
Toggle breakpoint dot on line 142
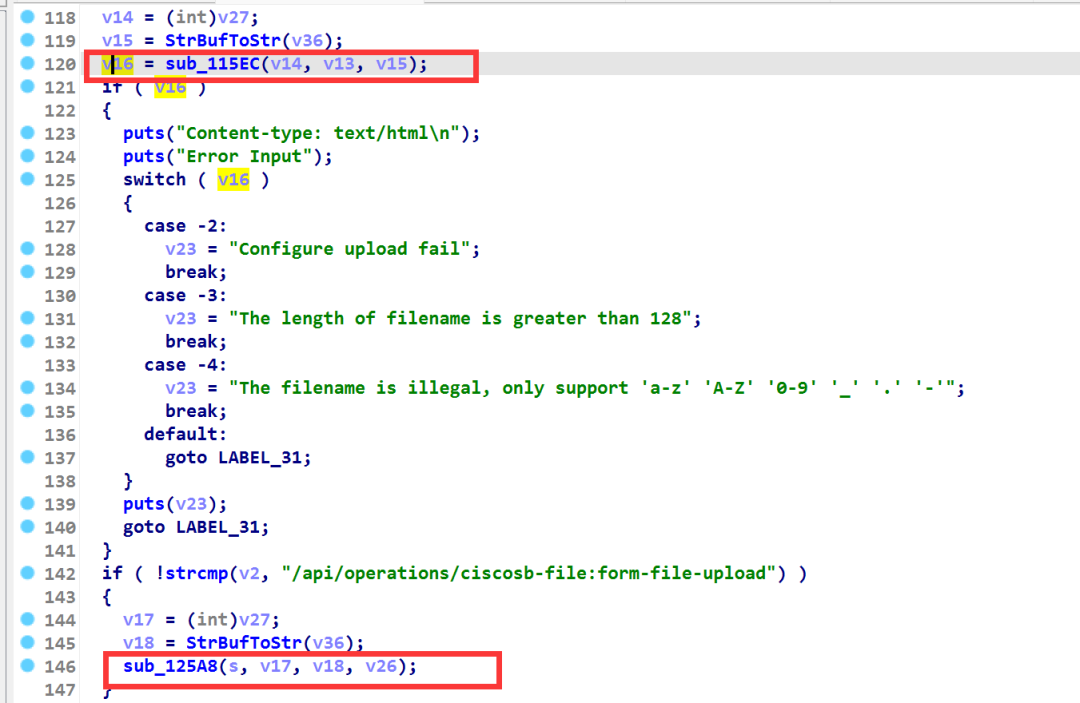pos(27,572)
